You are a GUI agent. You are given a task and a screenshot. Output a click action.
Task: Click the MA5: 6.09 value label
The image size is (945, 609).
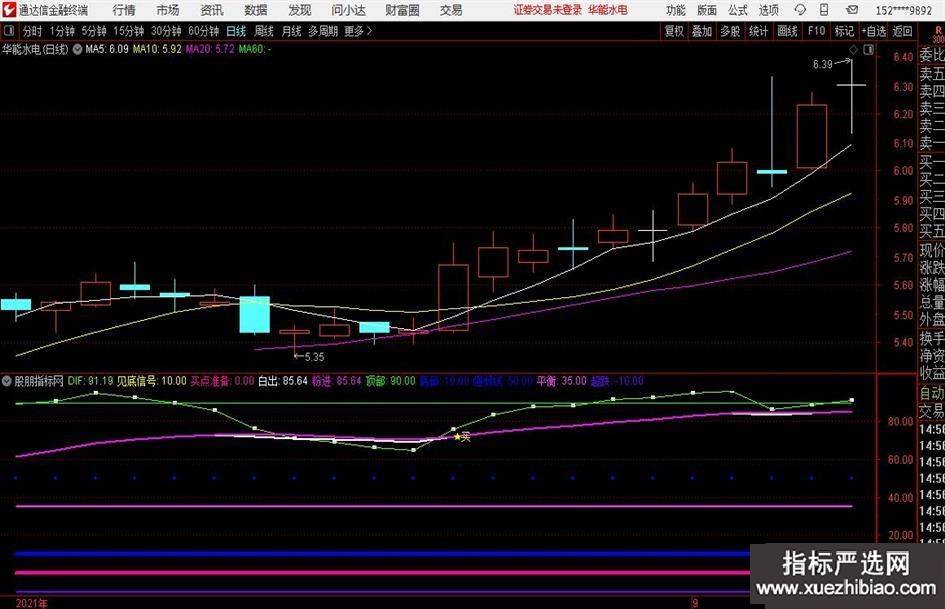(107, 49)
